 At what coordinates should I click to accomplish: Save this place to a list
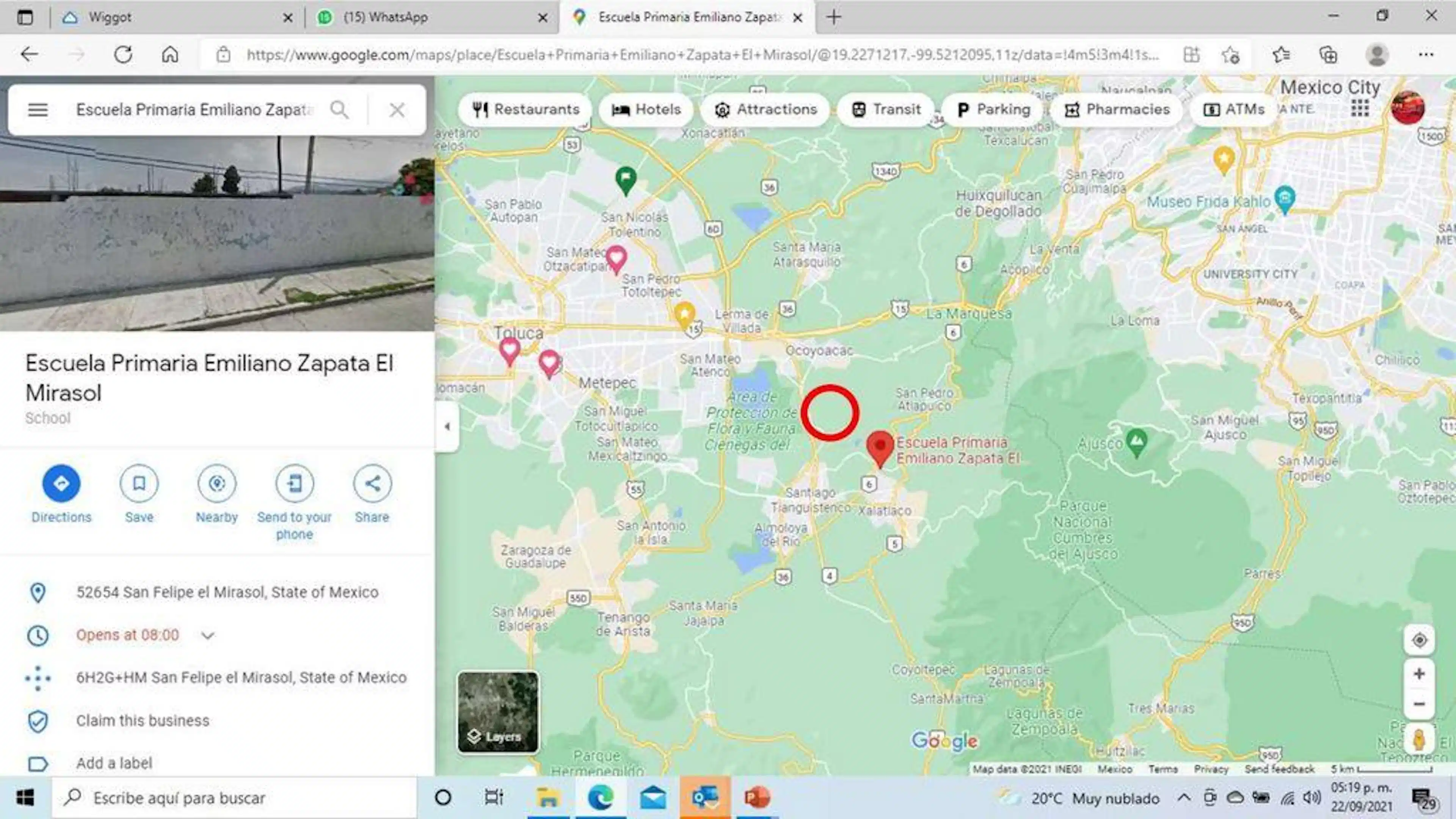[139, 494]
